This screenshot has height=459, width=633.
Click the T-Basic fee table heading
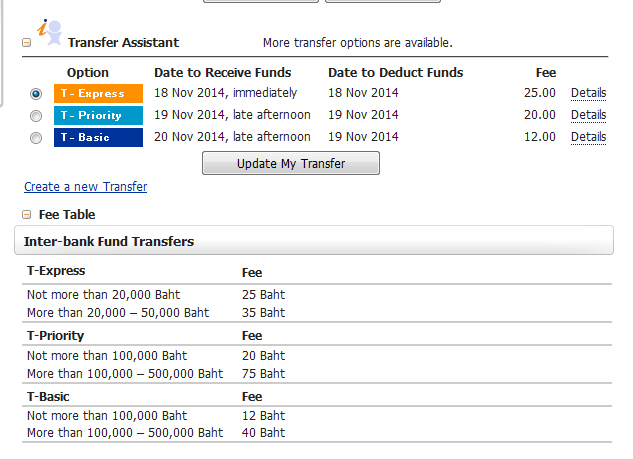(x=48, y=396)
